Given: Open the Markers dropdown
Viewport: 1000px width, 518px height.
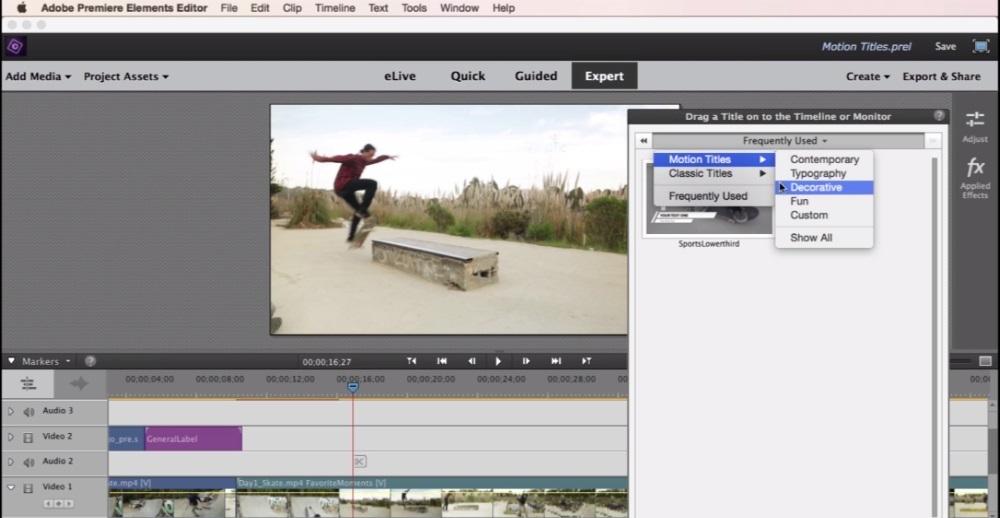Looking at the screenshot, I should coord(46,361).
